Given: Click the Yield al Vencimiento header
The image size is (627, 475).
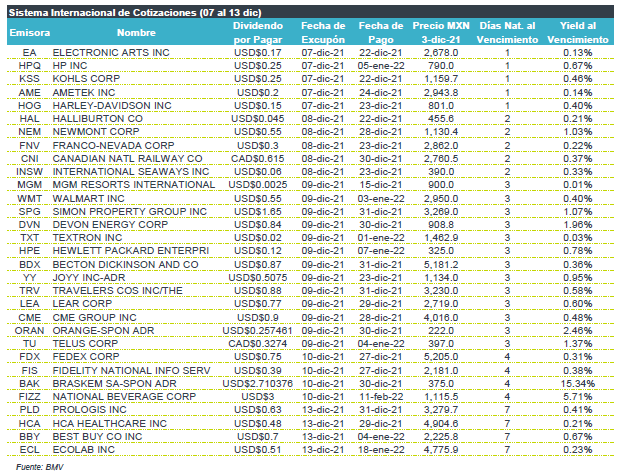Looking at the screenshot, I should pyautogui.click(x=578, y=33).
